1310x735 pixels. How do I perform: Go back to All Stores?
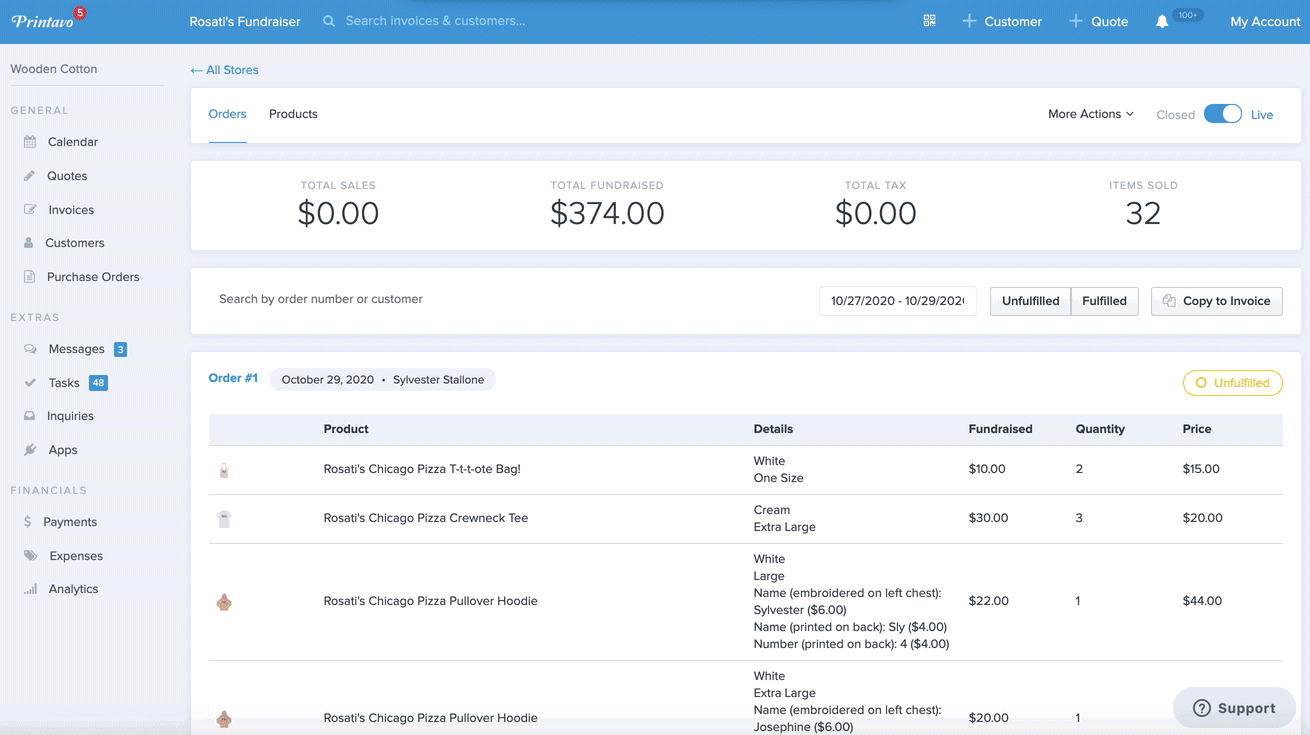(x=225, y=70)
